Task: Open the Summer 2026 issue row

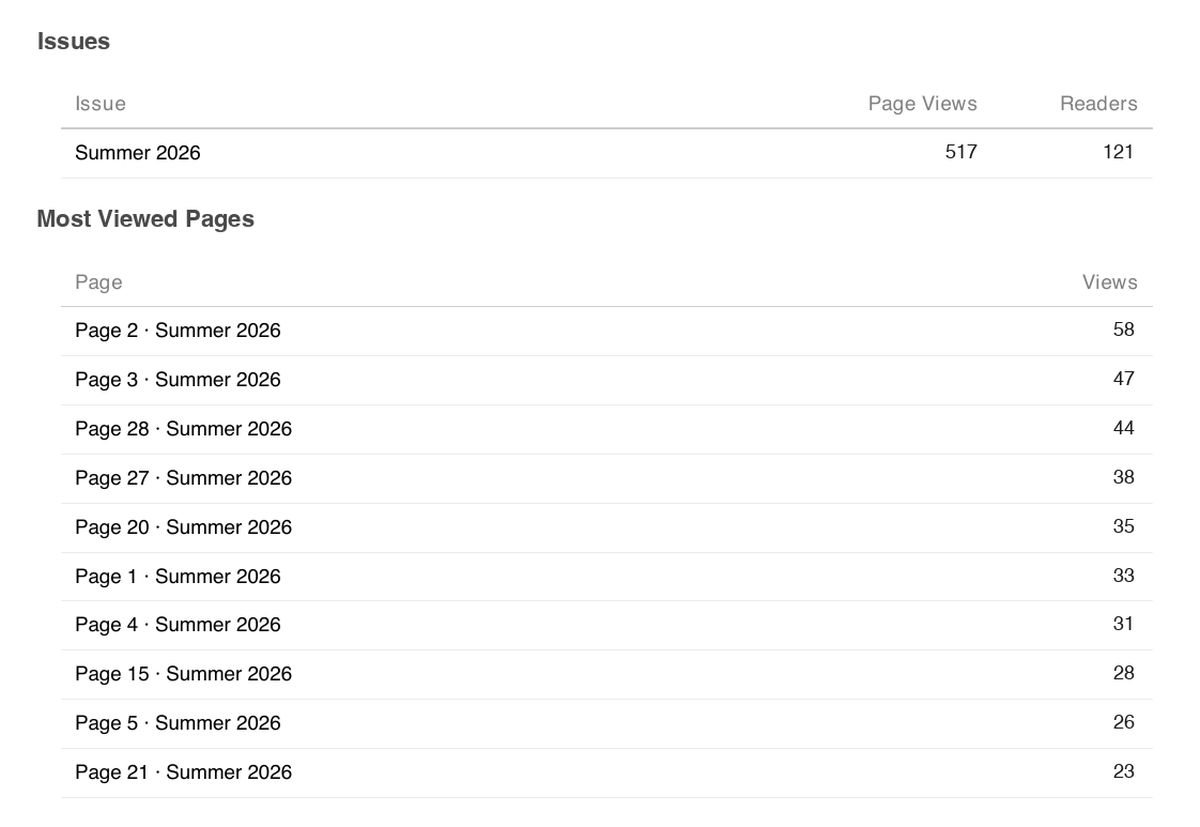Action: (x=606, y=153)
